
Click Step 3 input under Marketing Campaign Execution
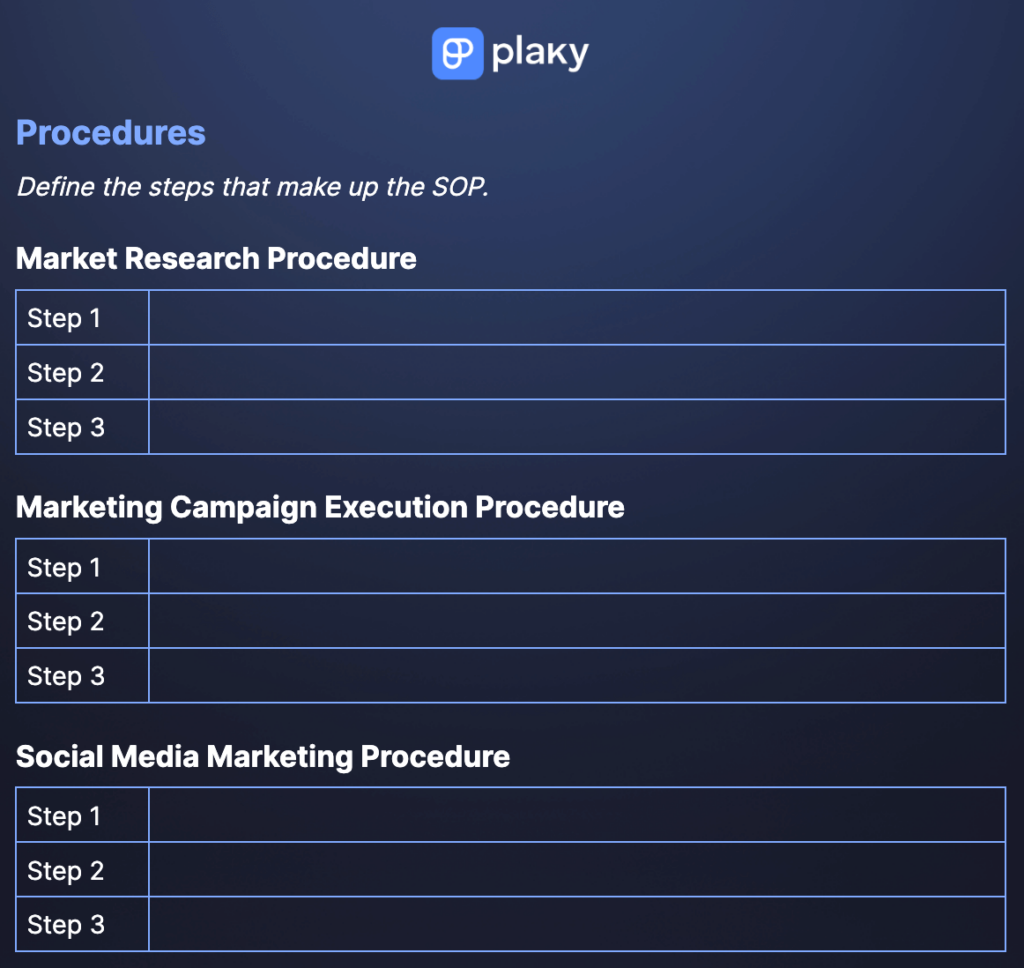576,676
